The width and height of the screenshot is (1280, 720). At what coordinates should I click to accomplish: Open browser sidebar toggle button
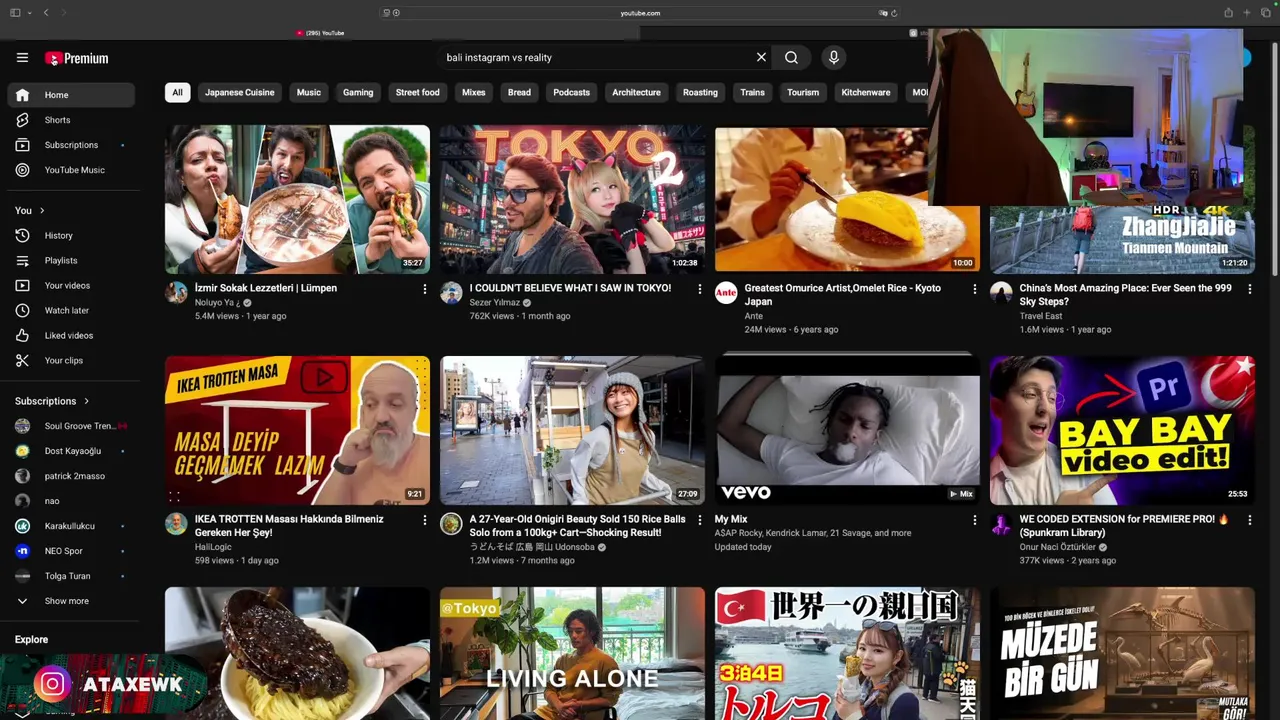point(15,12)
